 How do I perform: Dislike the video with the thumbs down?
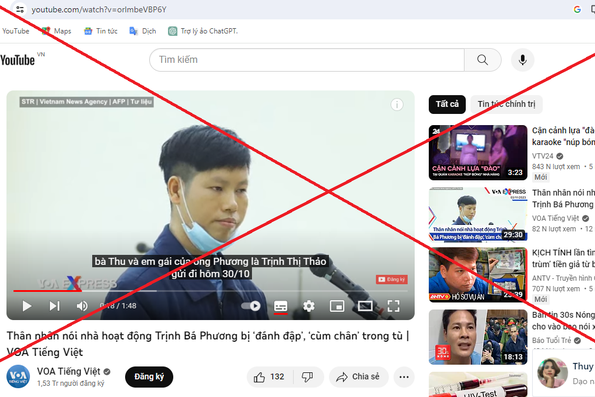pos(308,377)
